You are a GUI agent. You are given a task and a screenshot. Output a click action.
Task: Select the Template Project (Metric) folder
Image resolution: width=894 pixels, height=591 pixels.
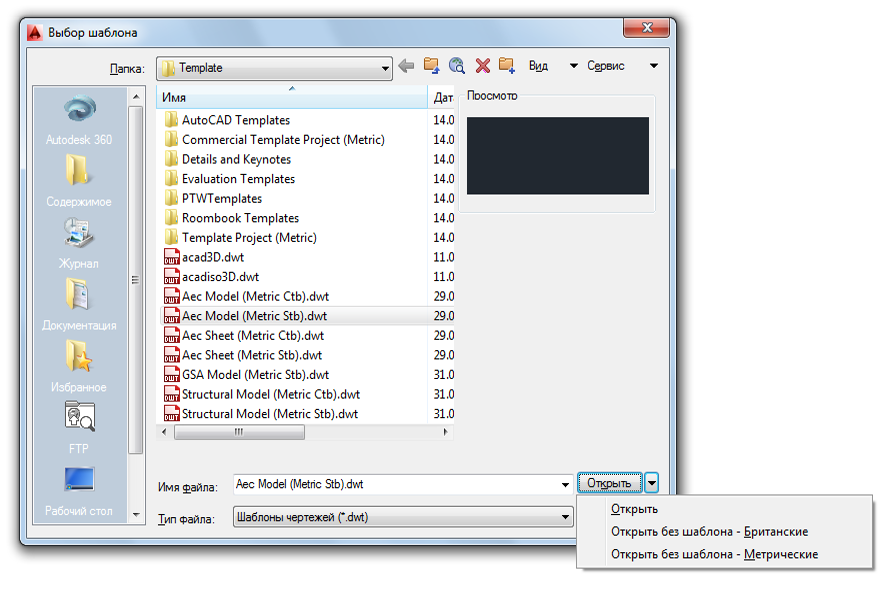click(241, 238)
